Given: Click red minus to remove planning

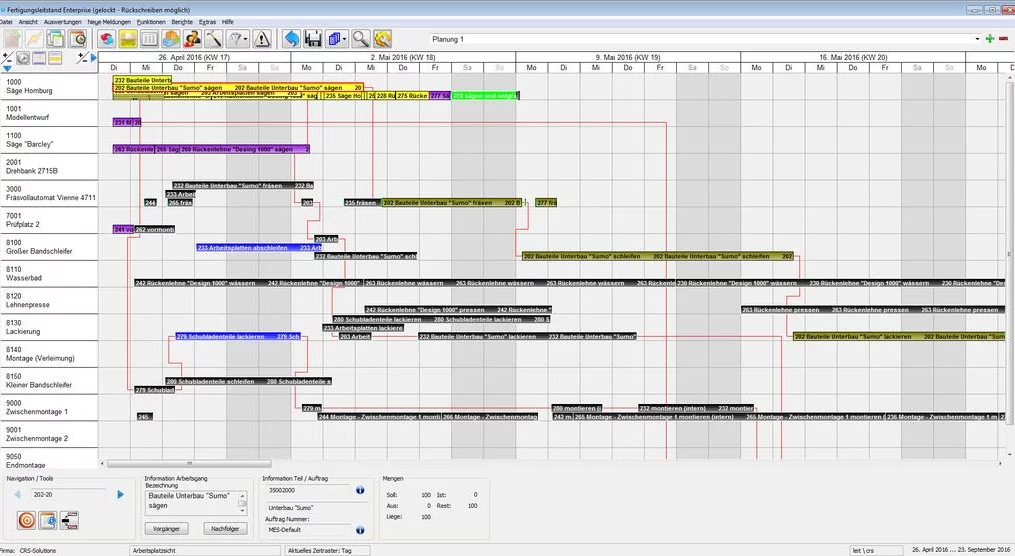Looking at the screenshot, I should [x=1004, y=39].
